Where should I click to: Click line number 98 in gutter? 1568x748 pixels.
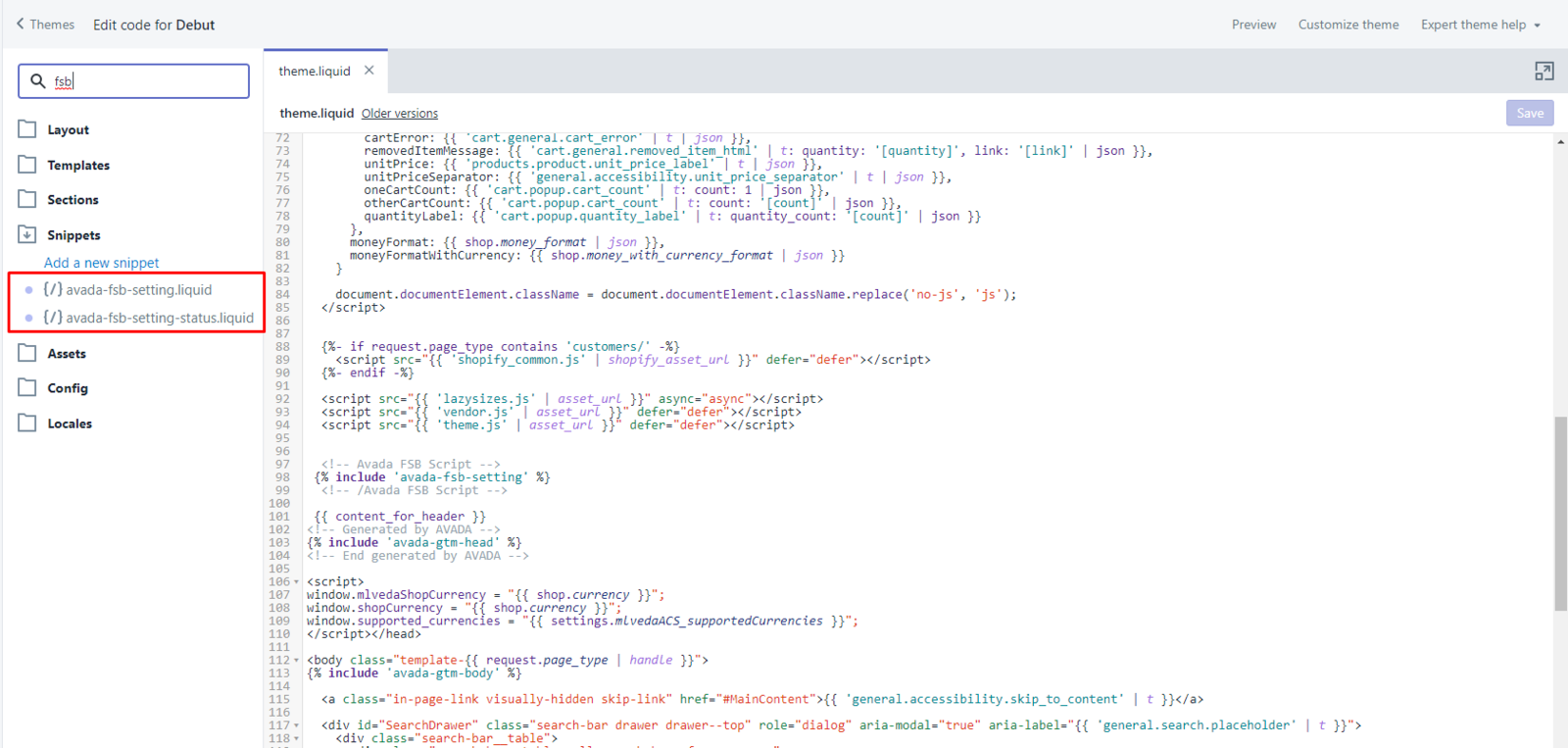point(282,477)
